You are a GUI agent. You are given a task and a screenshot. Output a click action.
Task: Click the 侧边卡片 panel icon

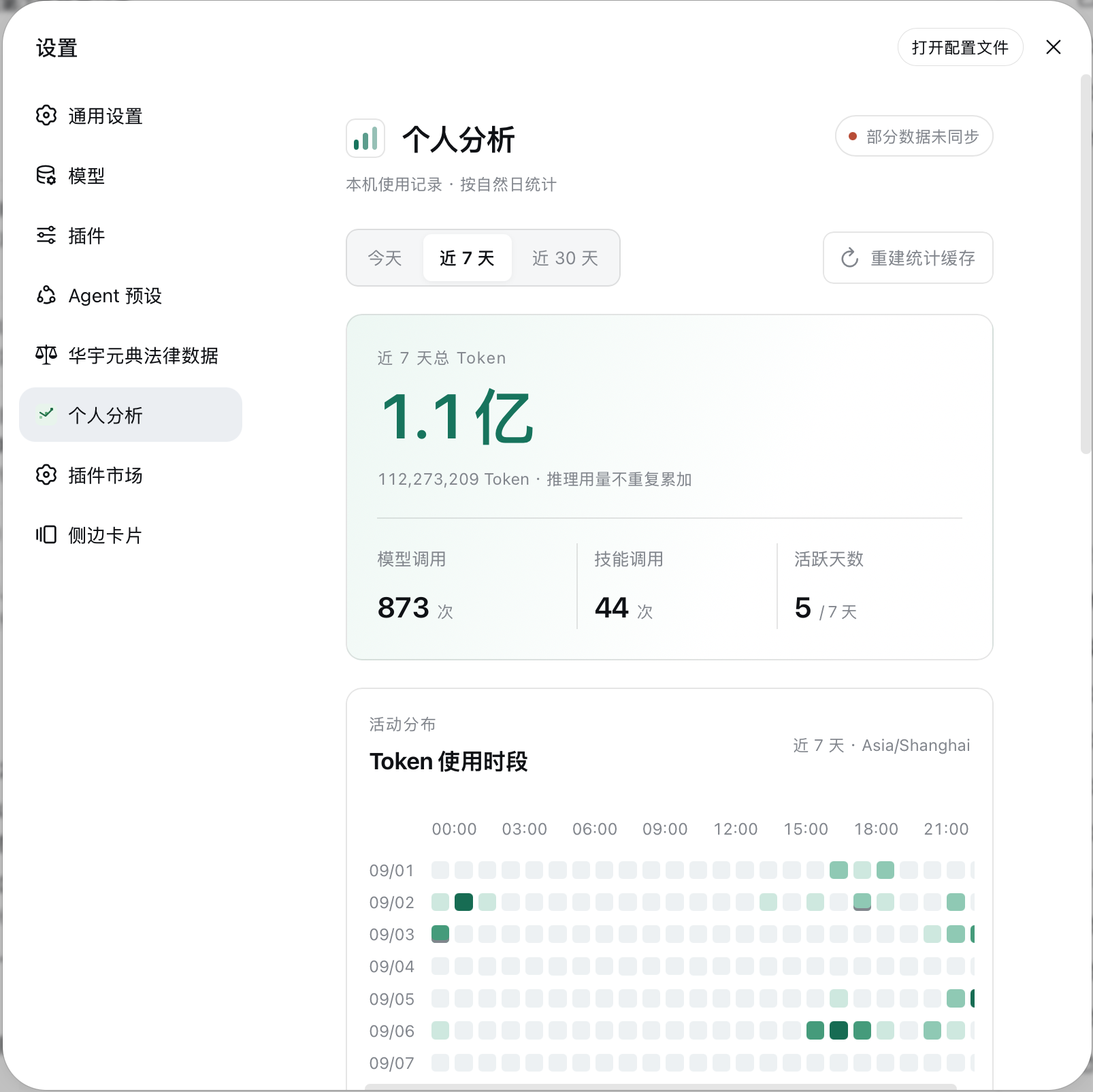click(46, 534)
